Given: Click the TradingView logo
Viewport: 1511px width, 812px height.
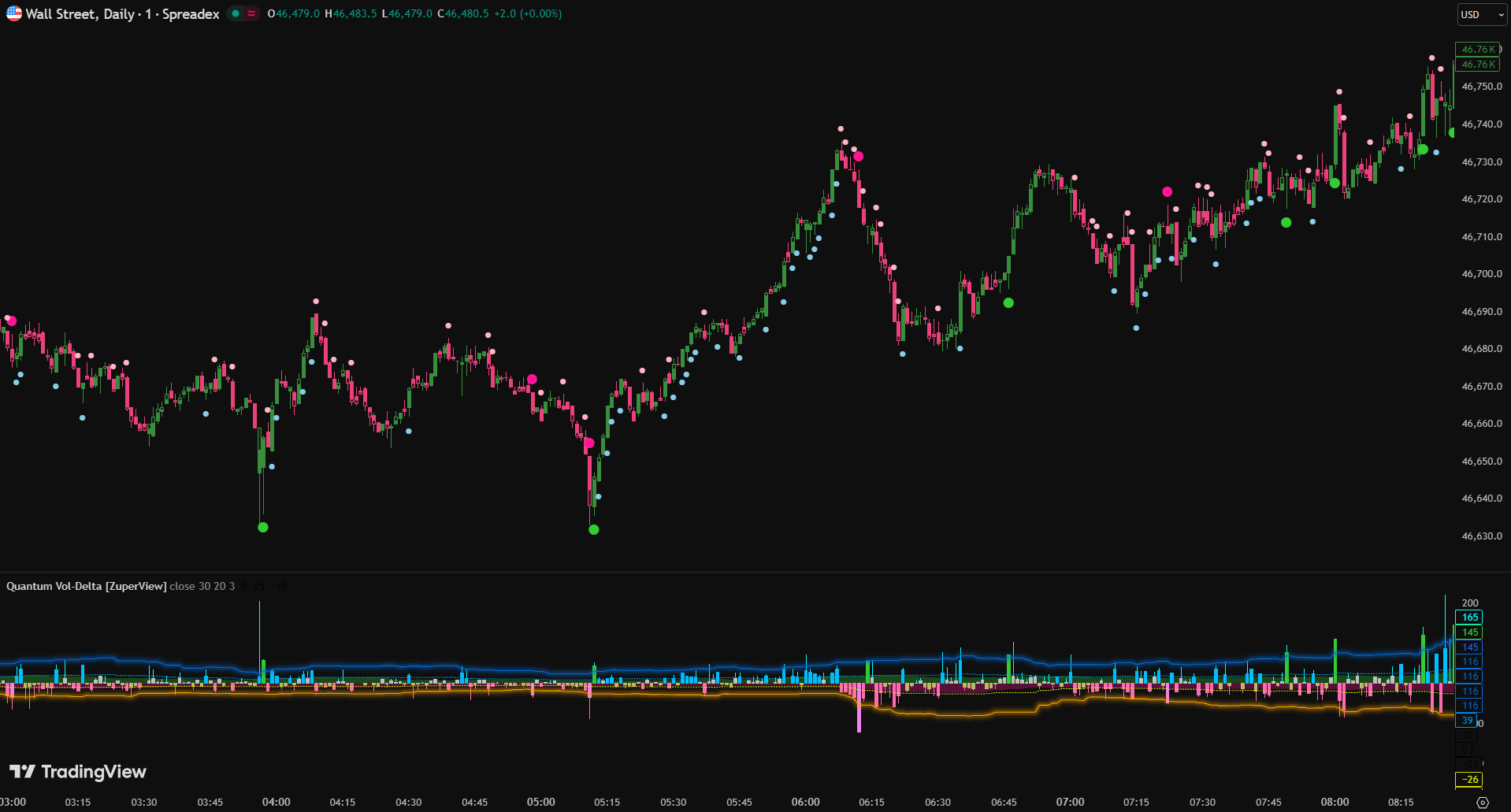Looking at the screenshot, I should click(x=77, y=772).
